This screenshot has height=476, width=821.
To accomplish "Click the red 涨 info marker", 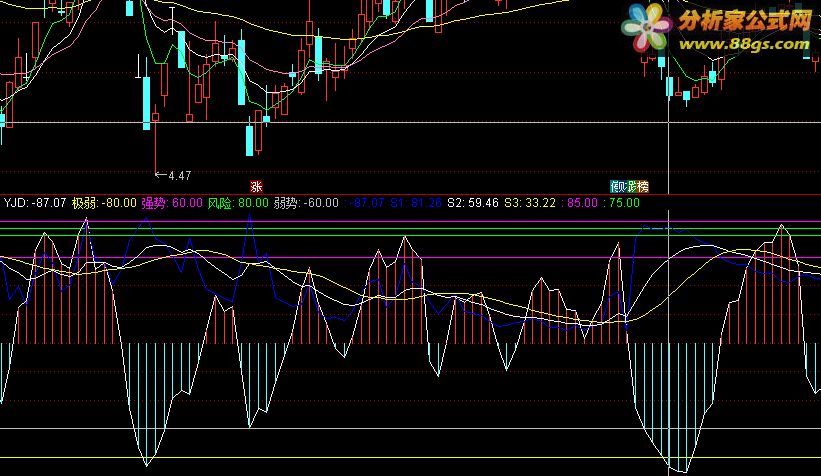I will pos(256,186).
